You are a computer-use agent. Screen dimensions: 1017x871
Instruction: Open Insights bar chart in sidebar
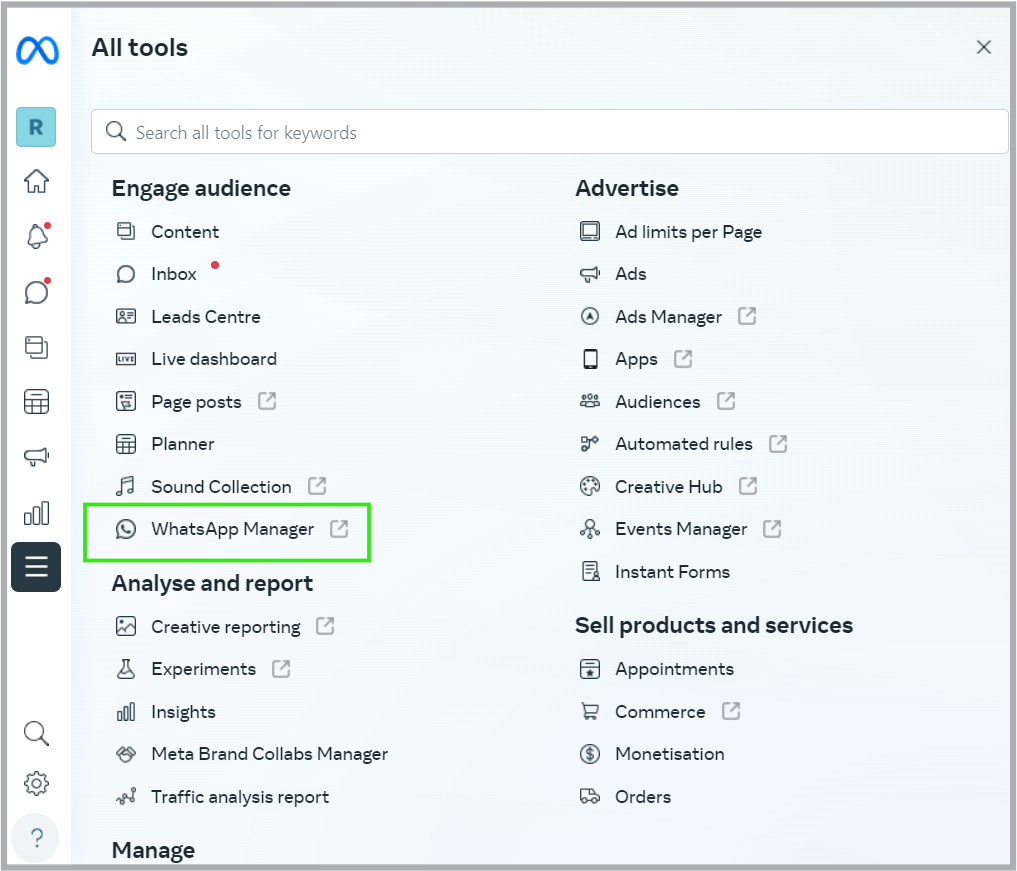coord(36,512)
